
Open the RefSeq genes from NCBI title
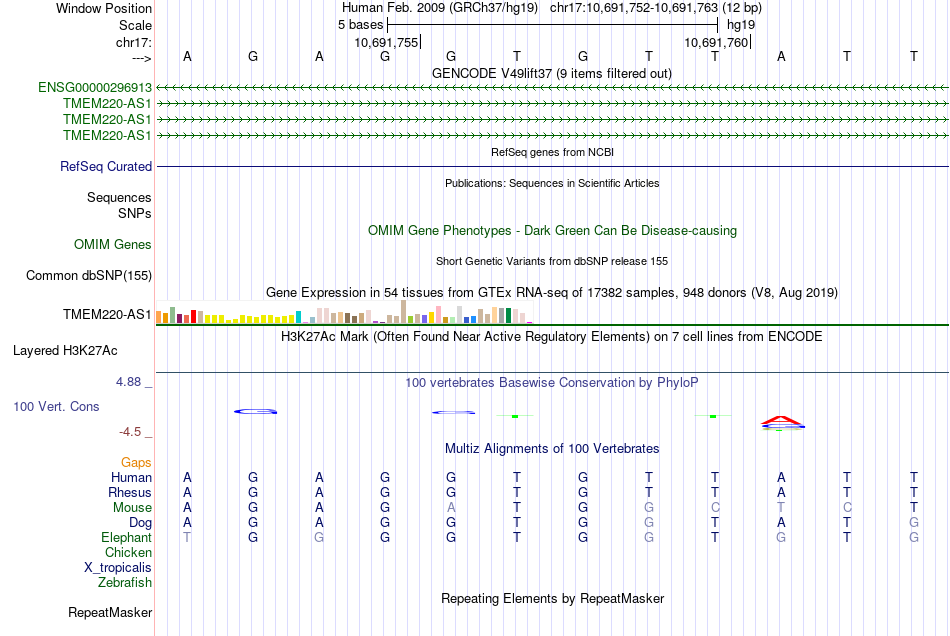552,152
